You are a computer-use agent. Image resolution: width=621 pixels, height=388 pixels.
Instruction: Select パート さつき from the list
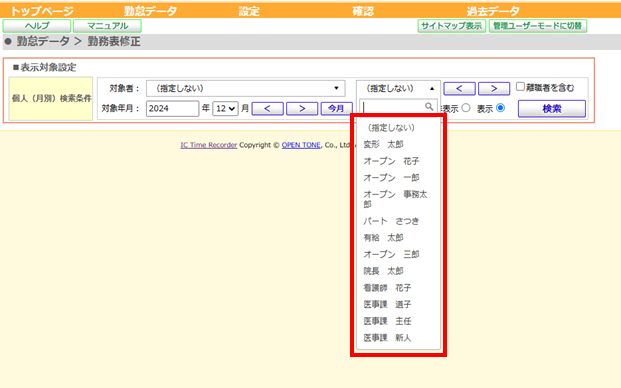tap(398, 221)
